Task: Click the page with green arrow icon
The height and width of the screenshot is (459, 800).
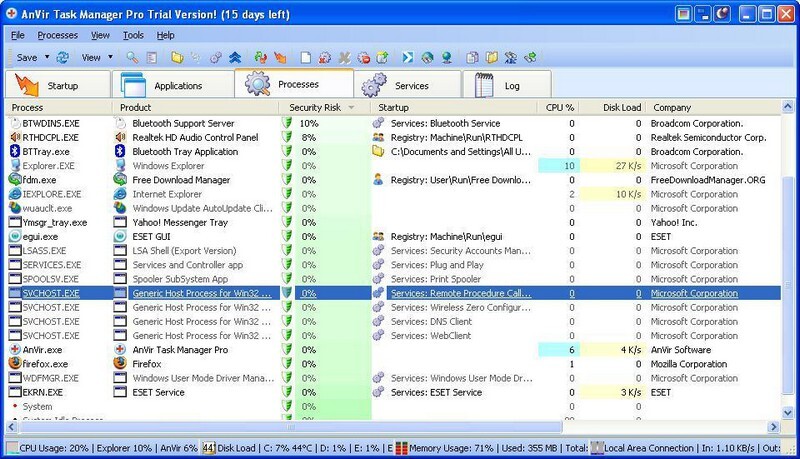Action: 382,58
